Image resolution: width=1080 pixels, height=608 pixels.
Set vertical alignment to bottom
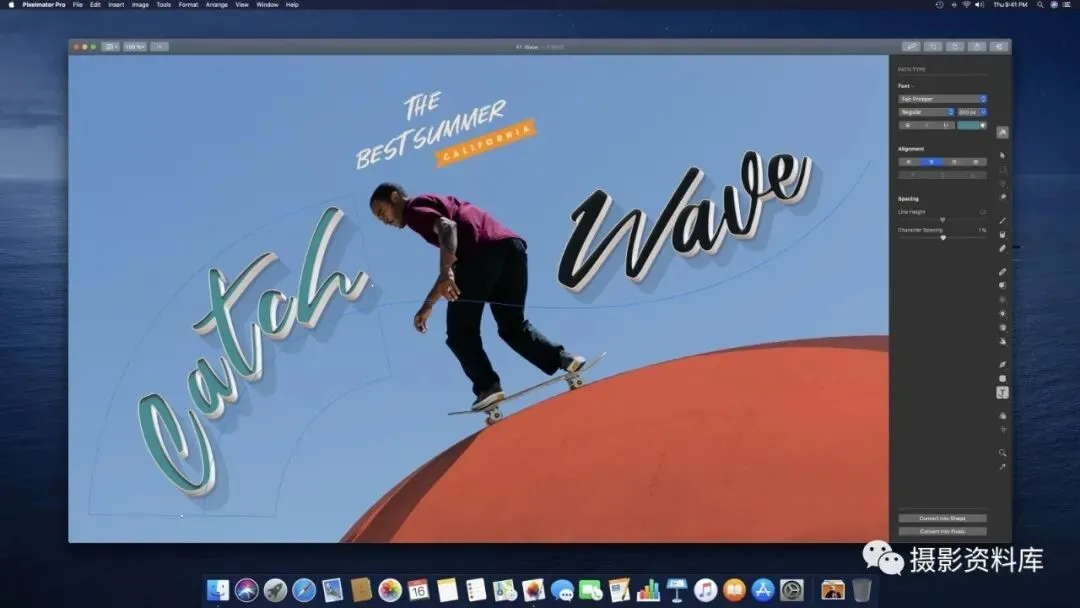[972, 175]
